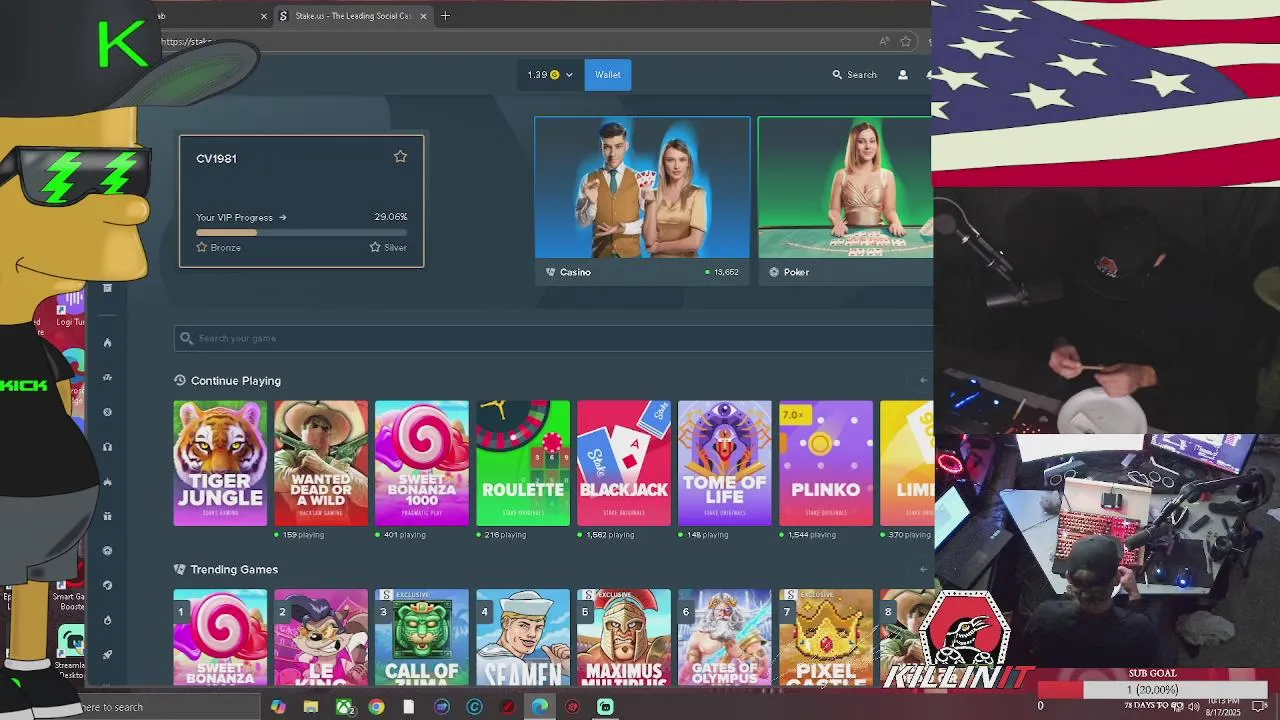Open Copilot from the taskbar
The height and width of the screenshot is (720, 1280).
coord(278,707)
